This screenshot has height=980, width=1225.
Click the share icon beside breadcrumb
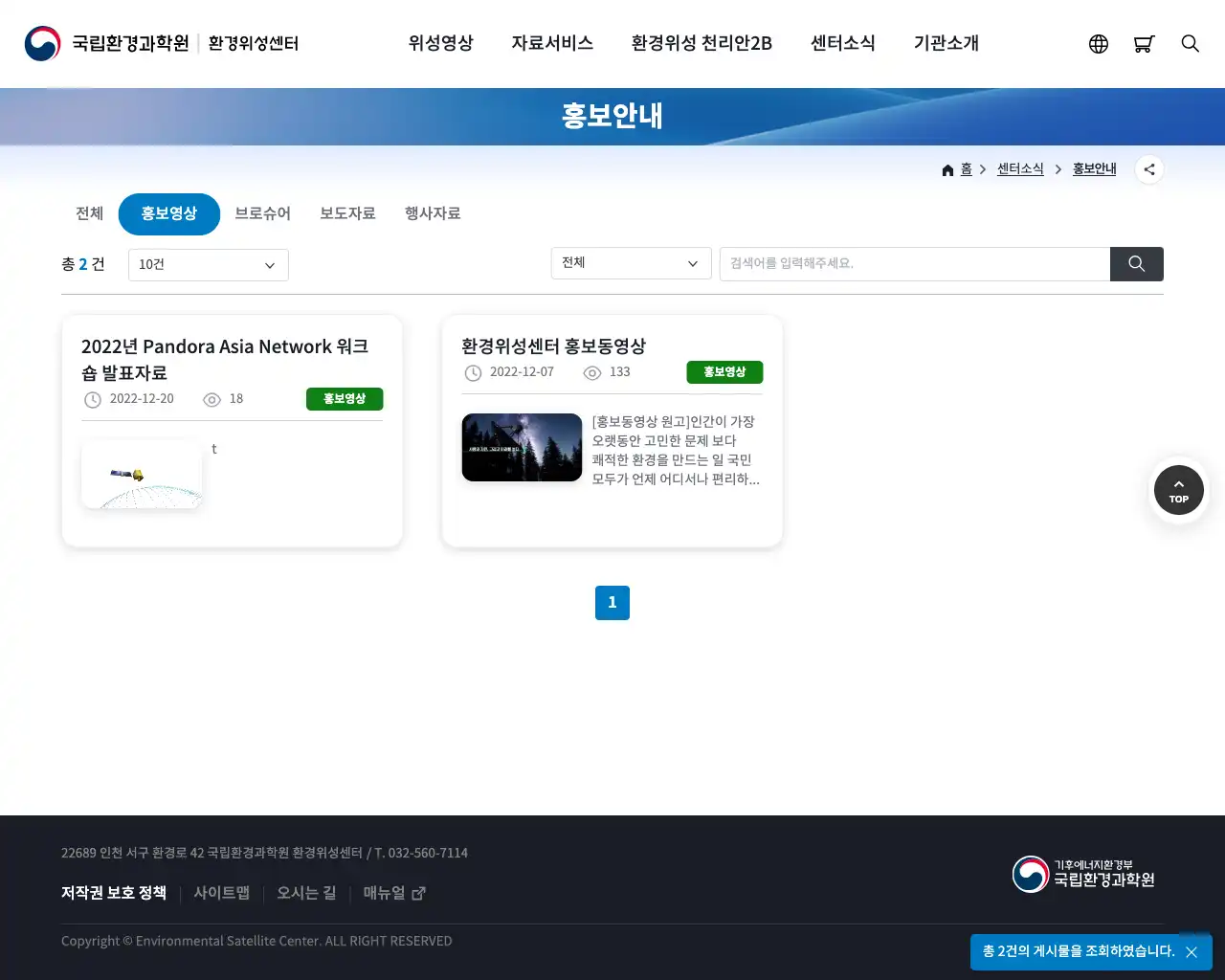[x=1149, y=169]
